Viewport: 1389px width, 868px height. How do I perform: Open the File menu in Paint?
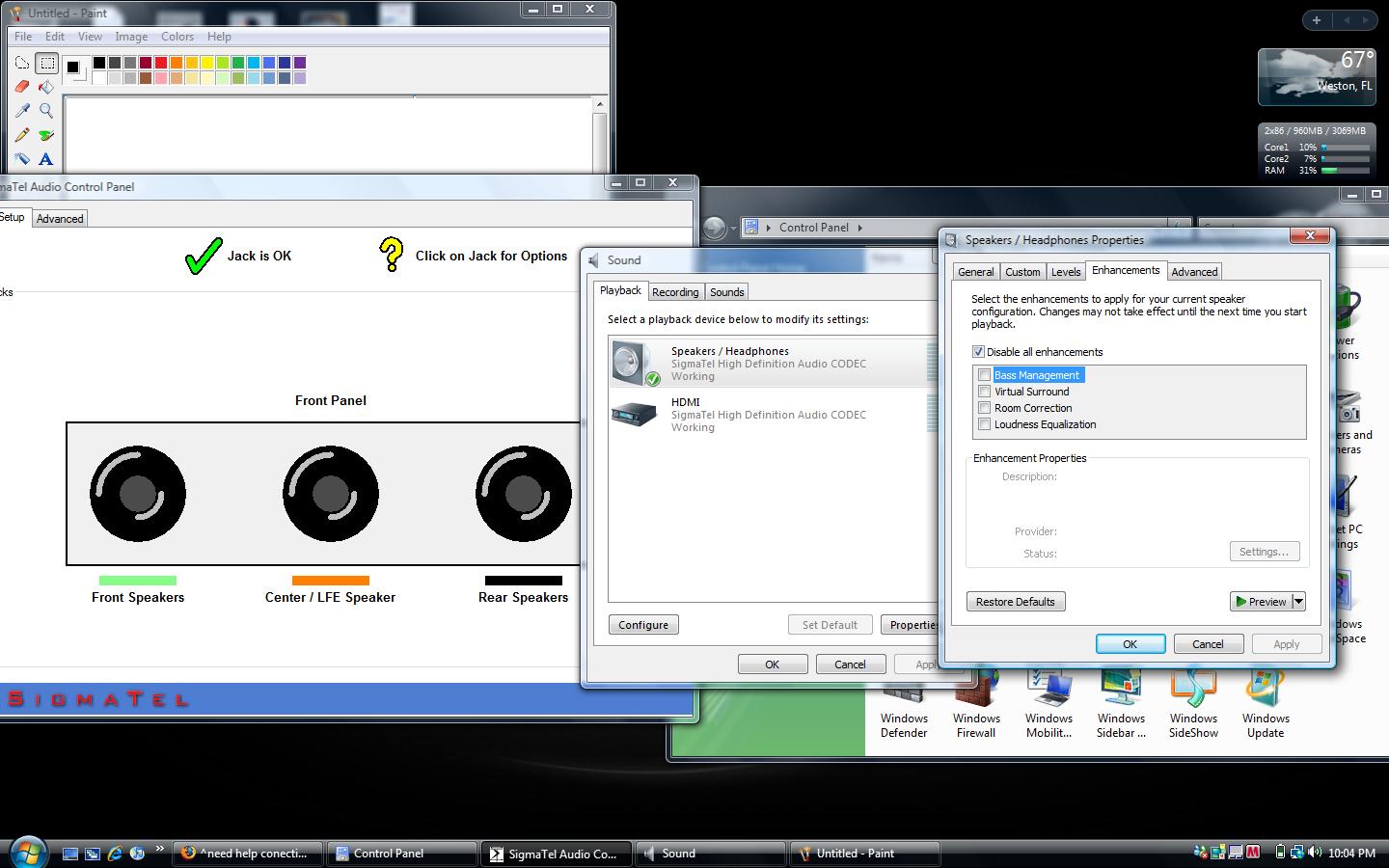point(23,37)
